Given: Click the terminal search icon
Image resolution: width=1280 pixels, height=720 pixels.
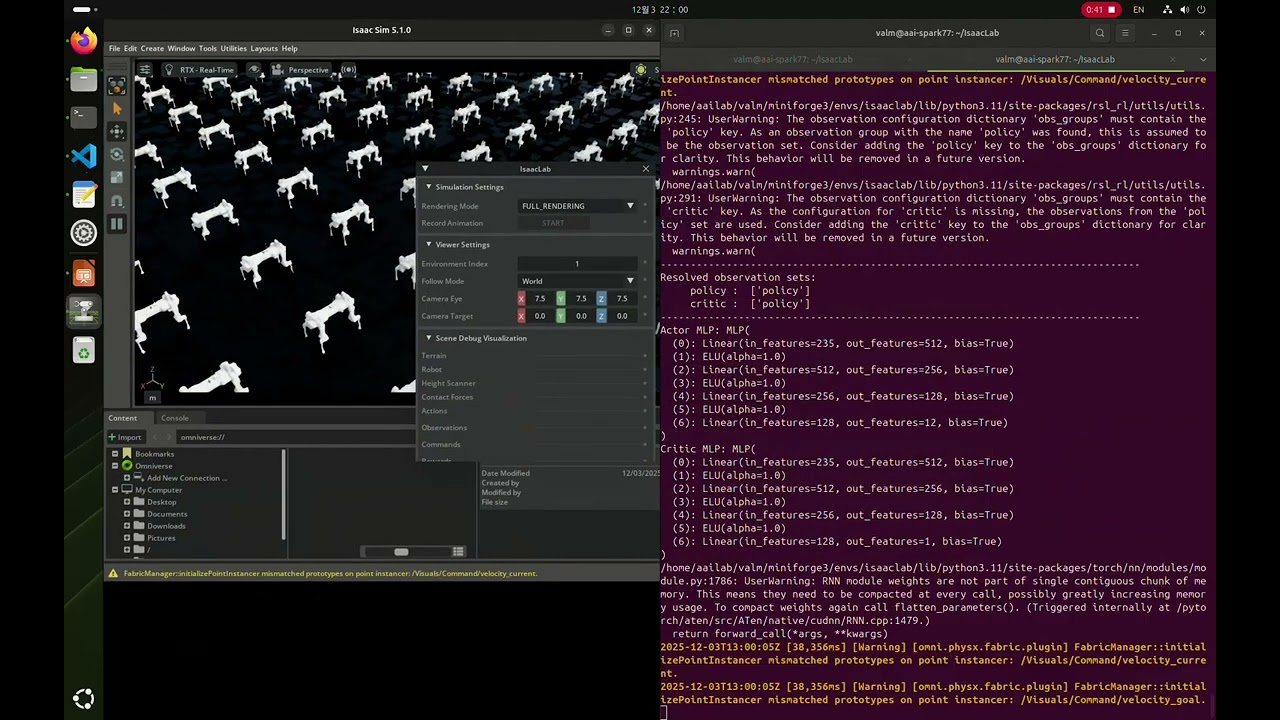Looking at the screenshot, I should point(1100,33).
